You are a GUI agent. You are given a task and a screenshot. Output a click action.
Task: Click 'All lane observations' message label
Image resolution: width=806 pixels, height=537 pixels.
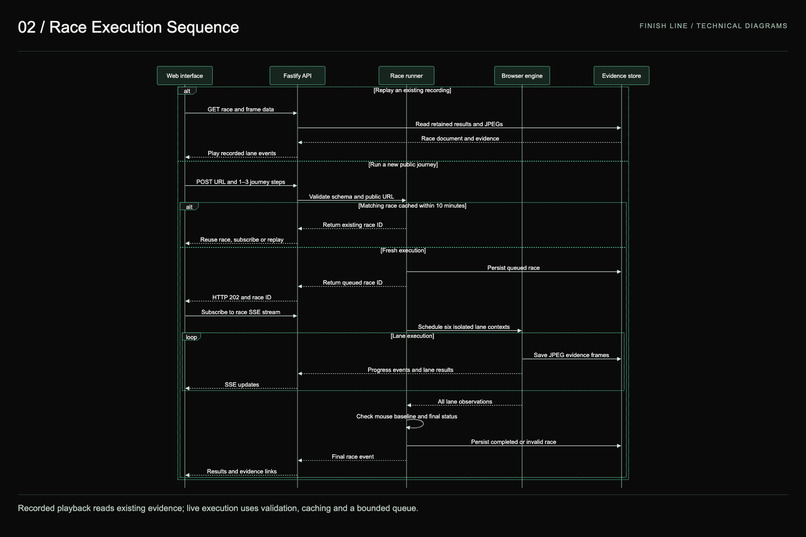pyautogui.click(x=465, y=401)
